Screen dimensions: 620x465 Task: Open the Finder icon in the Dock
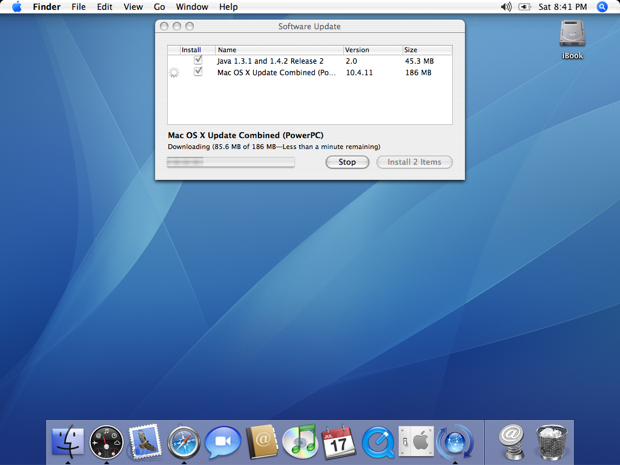click(x=68, y=441)
